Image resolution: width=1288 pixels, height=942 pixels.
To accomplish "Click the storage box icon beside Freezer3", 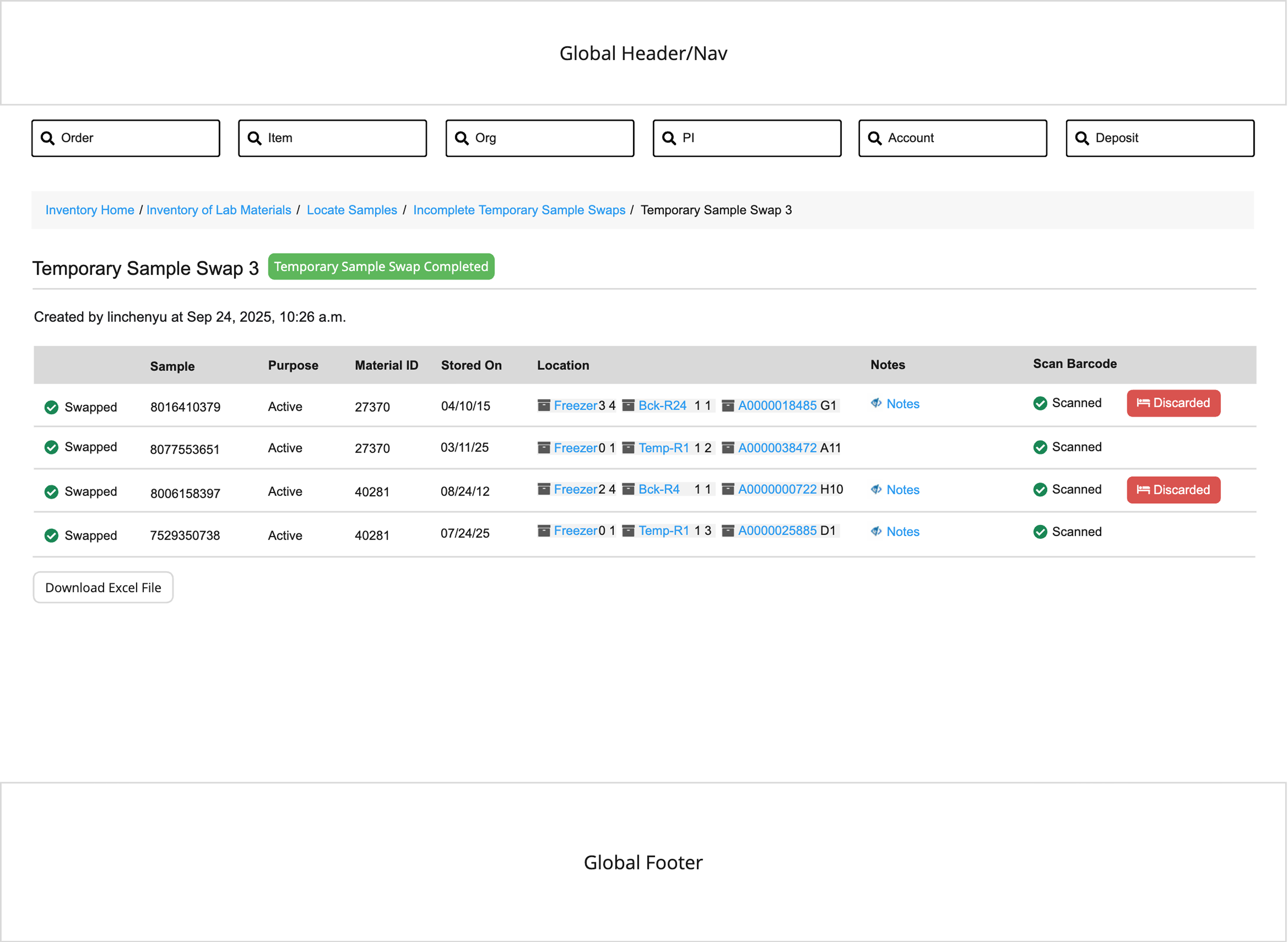I will (544, 405).
